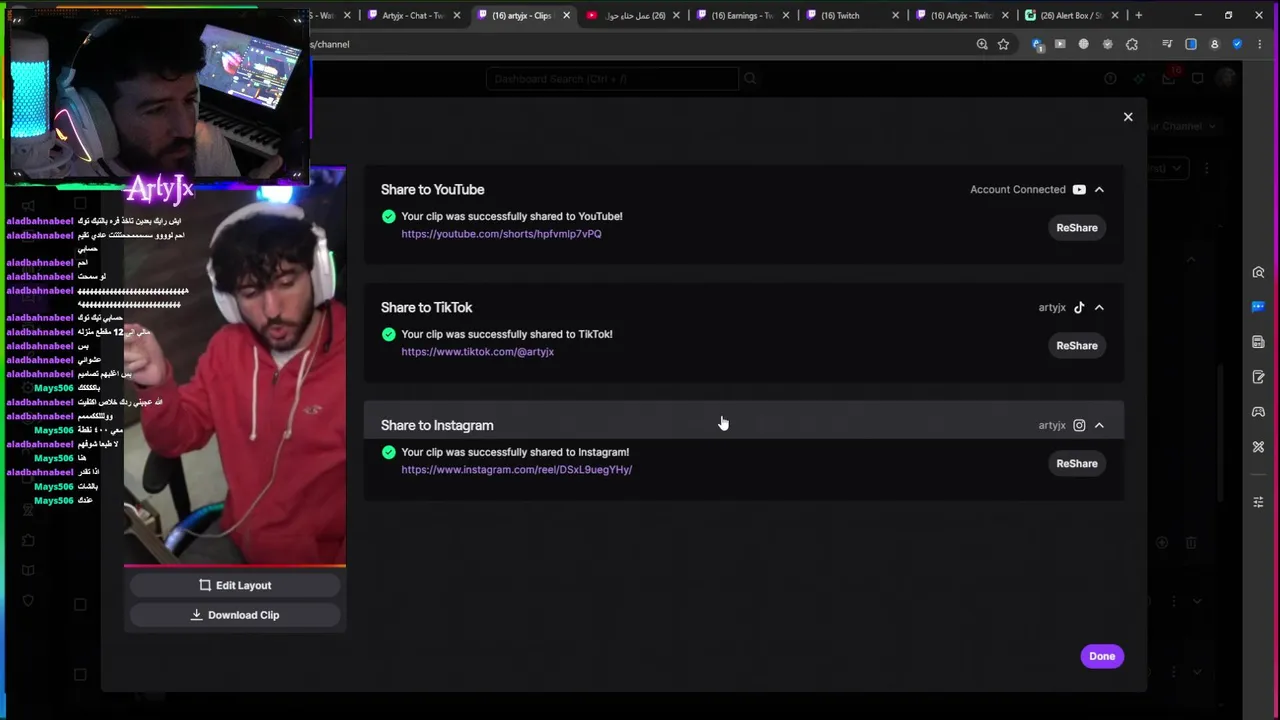Screen dimensions: 1280x720
Task: Collapse the Share to TikTok section chevron
Action: [1099, 308]
